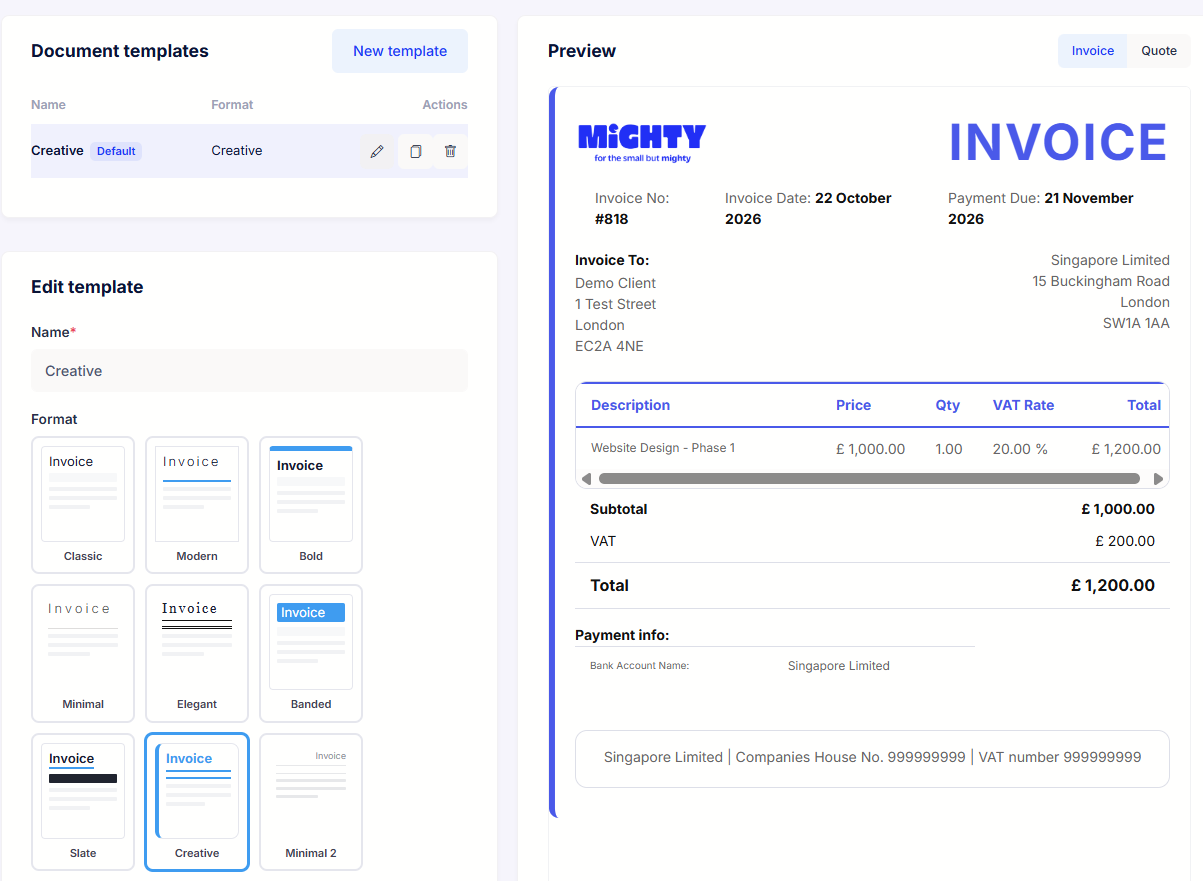Click the 'Demo Client' name

[x=615, y=283]
